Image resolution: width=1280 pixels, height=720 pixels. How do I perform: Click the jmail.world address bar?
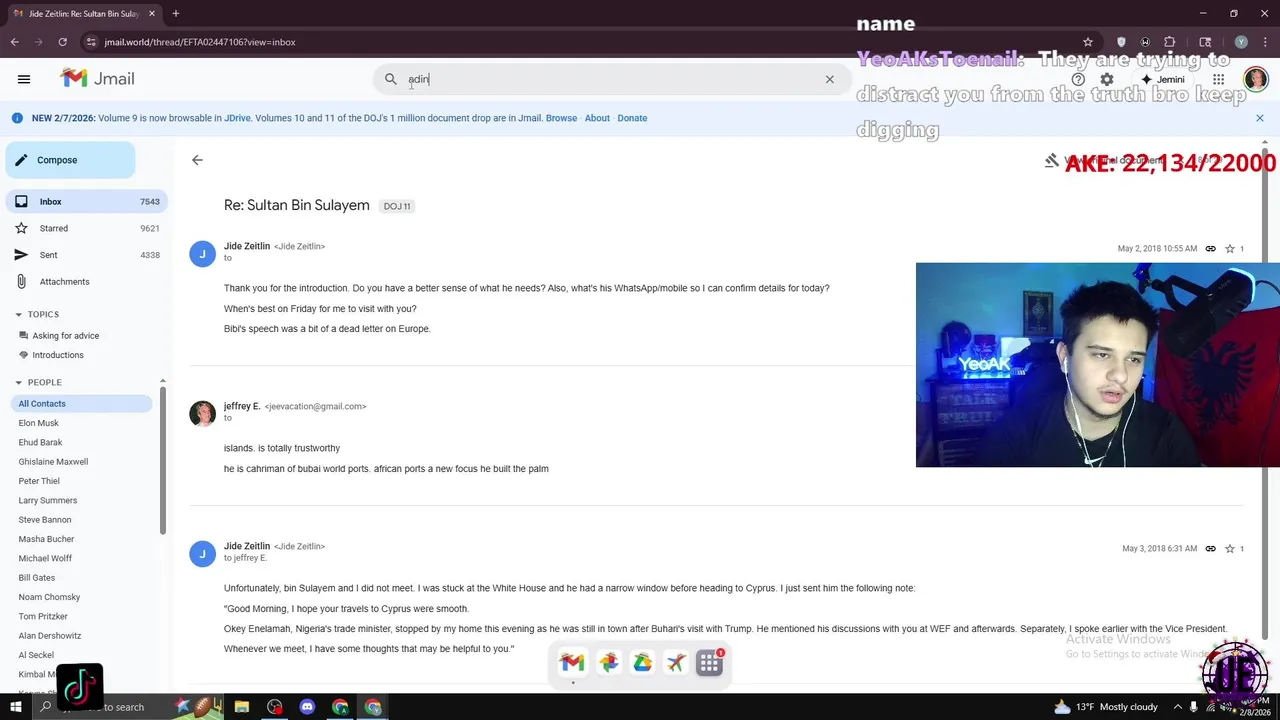pyautogui.click(x=590, y=42)
